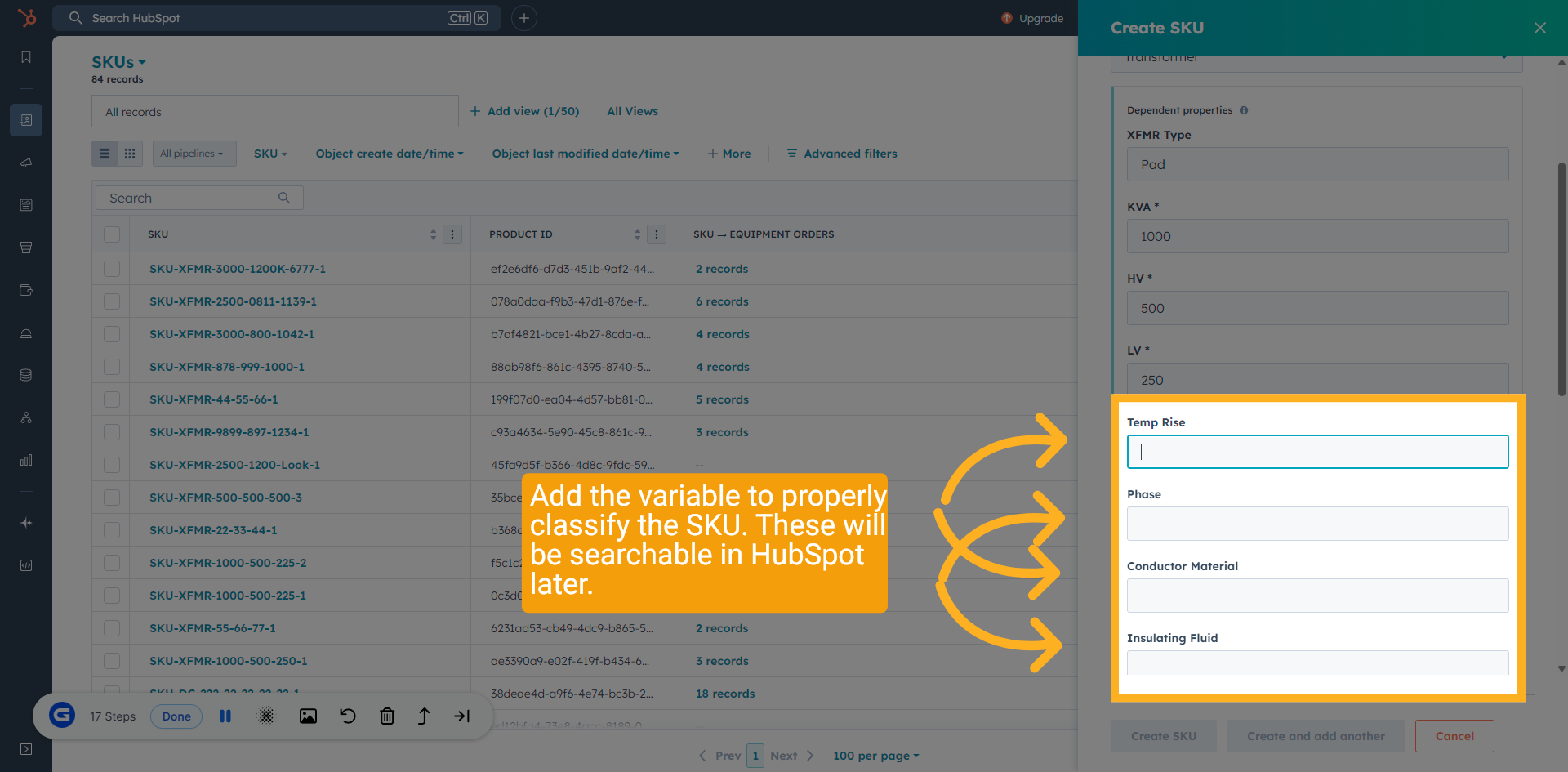Expand the SKUs object dropdown title
Image resolution: width=1568 pixels, height=772 pixels.
tap(119, 62)
